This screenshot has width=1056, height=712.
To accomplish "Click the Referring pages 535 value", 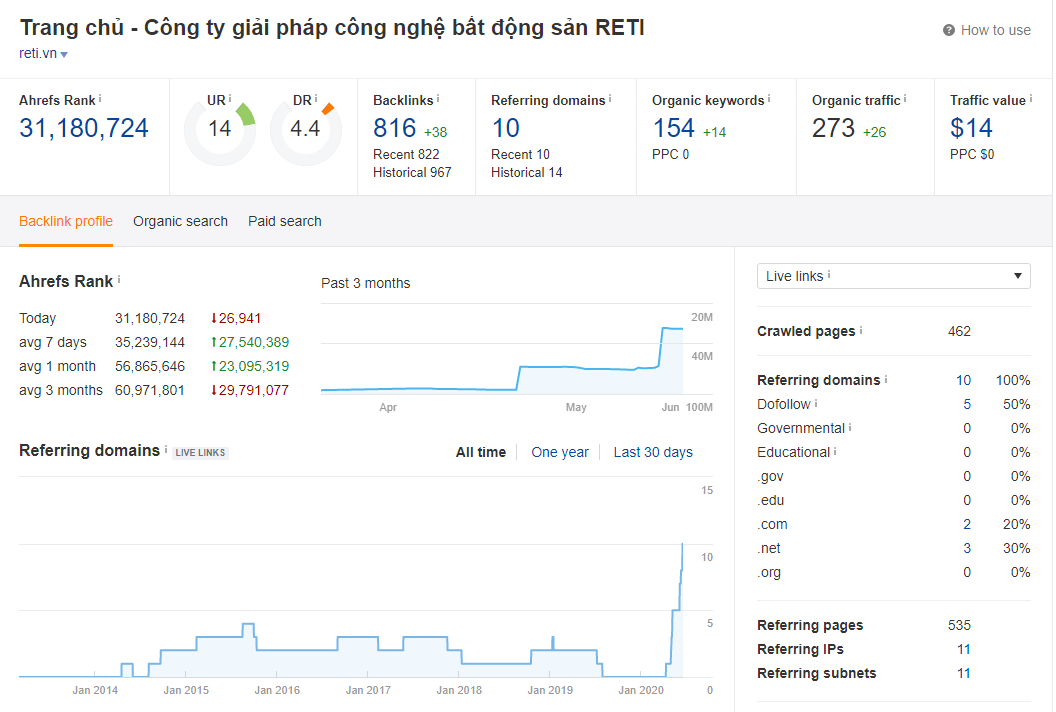I will pyautogui.click(x=959, y=625).
